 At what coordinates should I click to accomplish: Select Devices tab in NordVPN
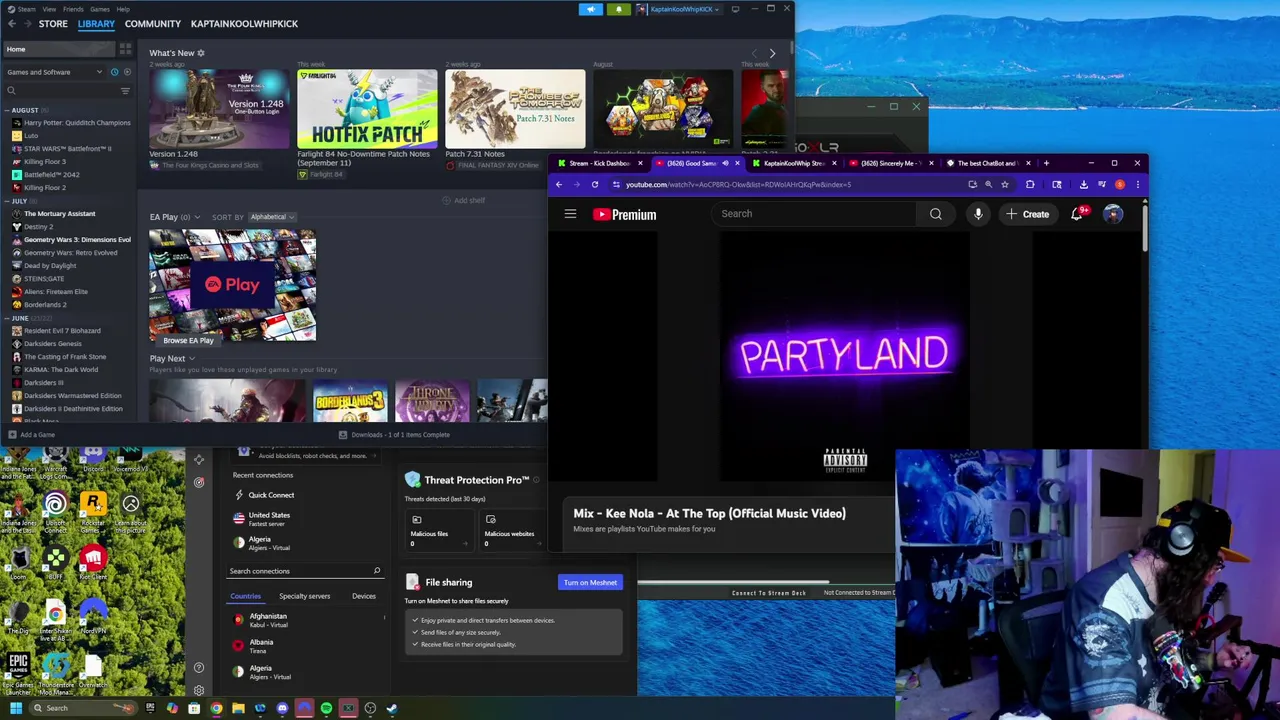(363, 596)
